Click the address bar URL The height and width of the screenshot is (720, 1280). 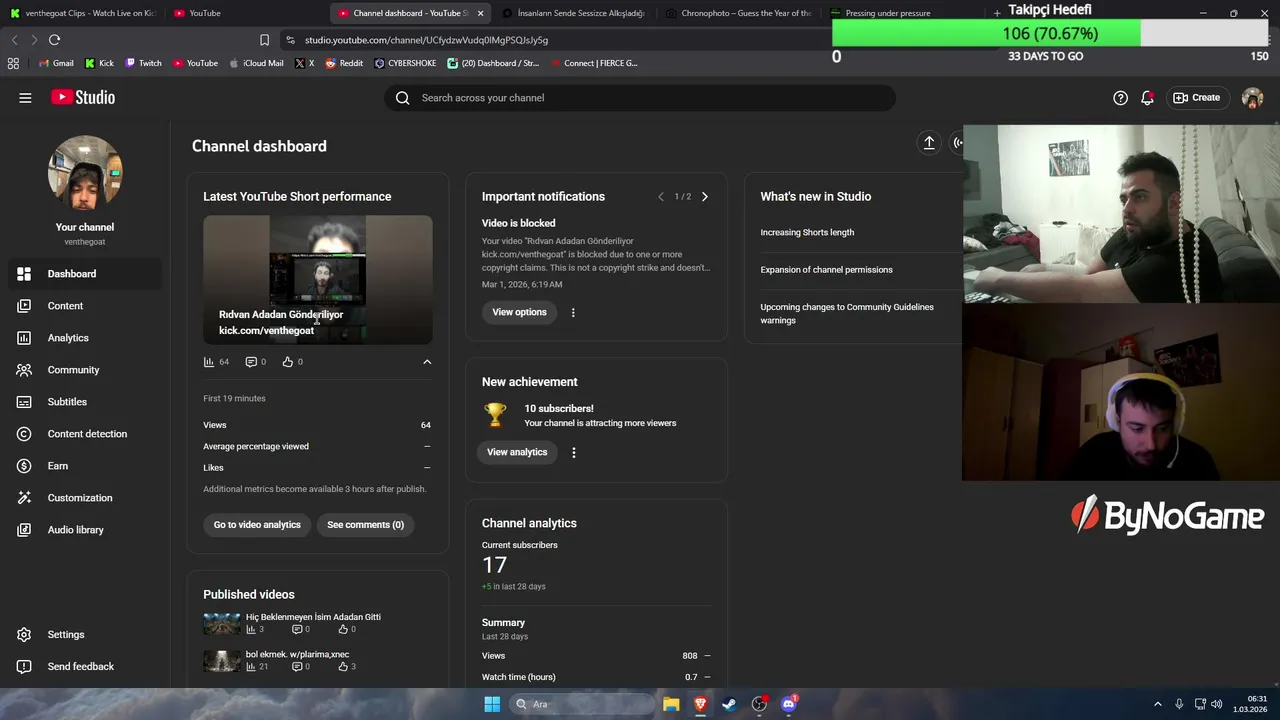[x=426, y=40]
